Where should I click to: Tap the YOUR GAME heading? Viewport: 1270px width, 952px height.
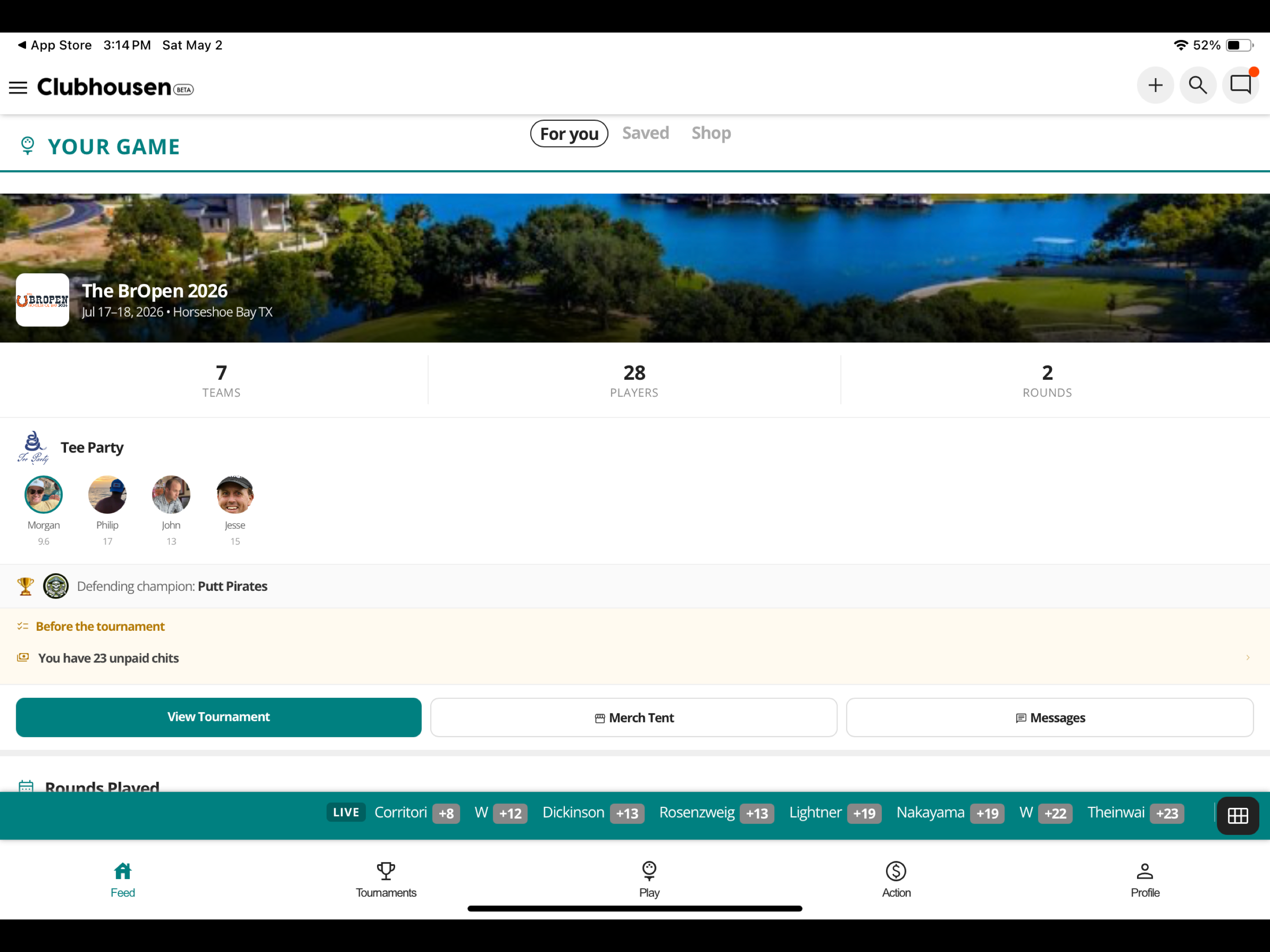tap(114, 146)
